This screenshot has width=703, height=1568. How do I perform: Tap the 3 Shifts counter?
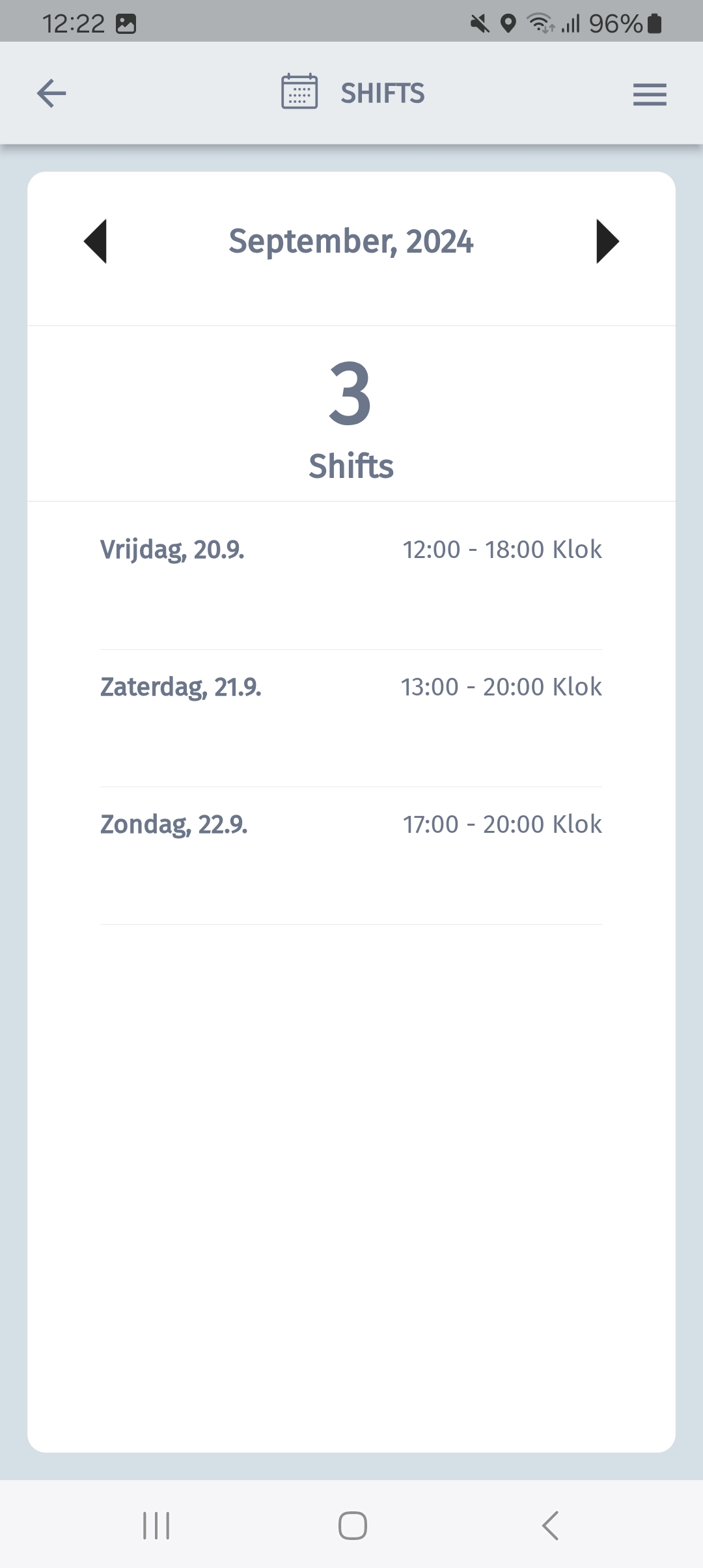(351, 420)
